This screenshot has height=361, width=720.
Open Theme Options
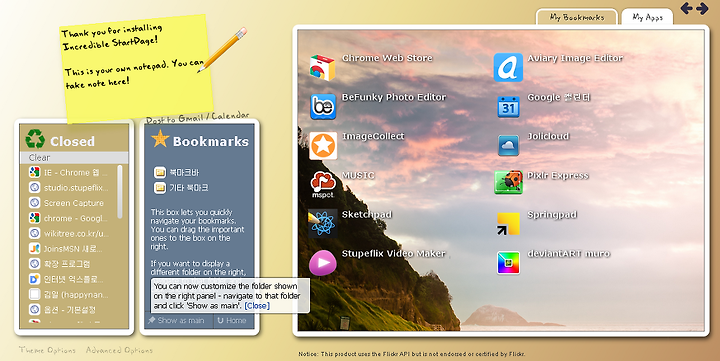(47, 350)
